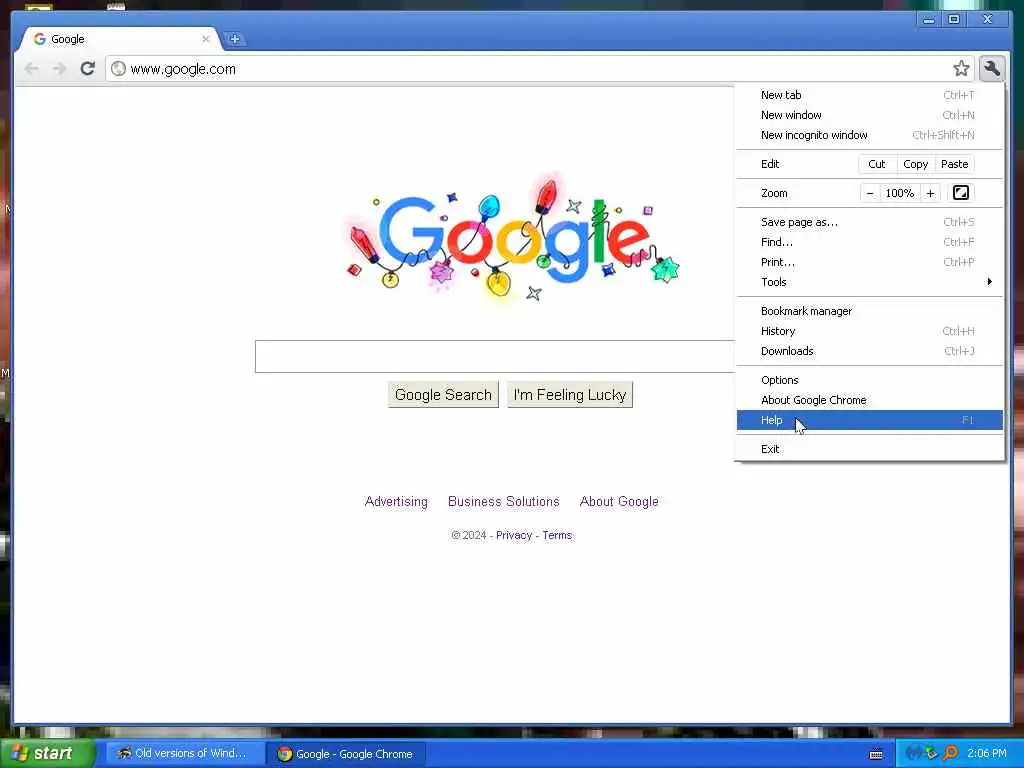Open a new tab with the plus button
1024x768 pixels.
pyautogui.click(x=234, y=39)
